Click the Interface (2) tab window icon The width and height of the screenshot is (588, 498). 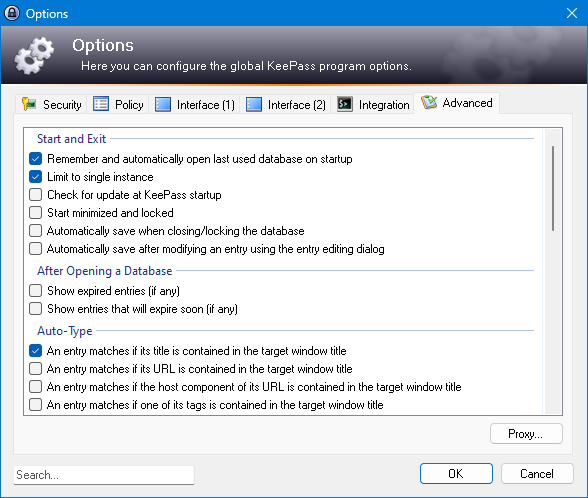click(x=254, y=104)
